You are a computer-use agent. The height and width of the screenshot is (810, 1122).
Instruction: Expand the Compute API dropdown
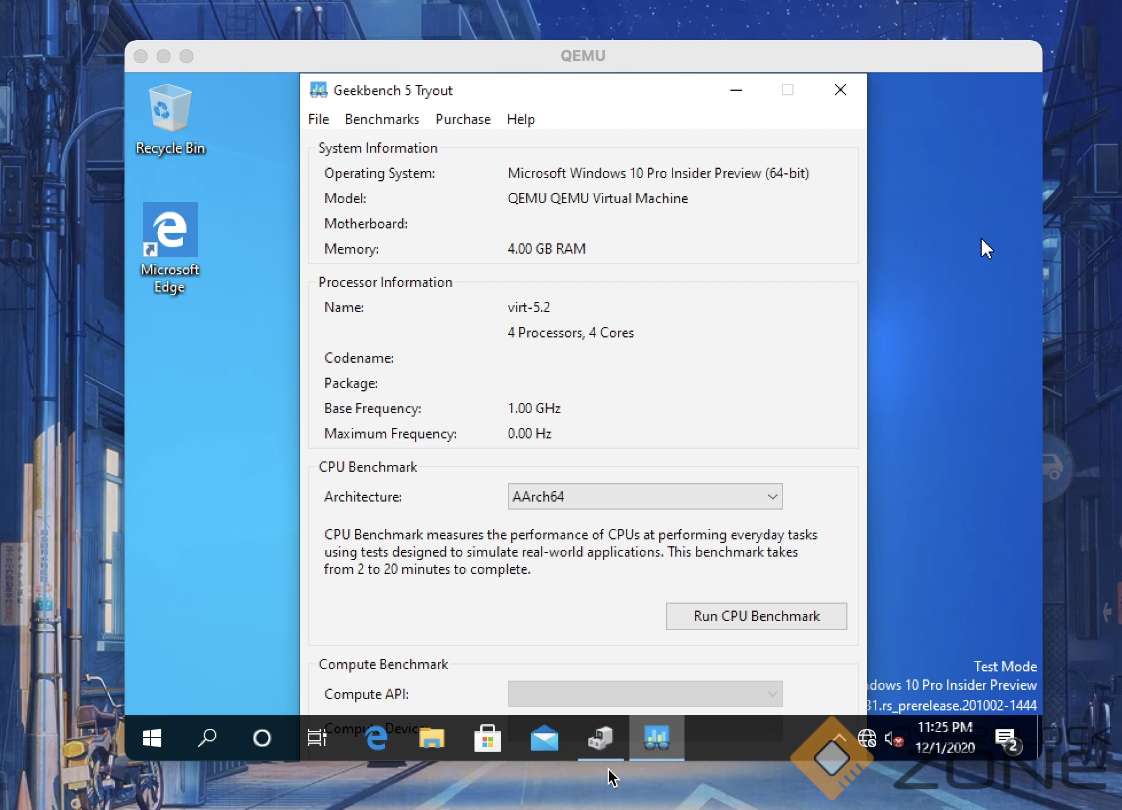click(x=645, y=694)
